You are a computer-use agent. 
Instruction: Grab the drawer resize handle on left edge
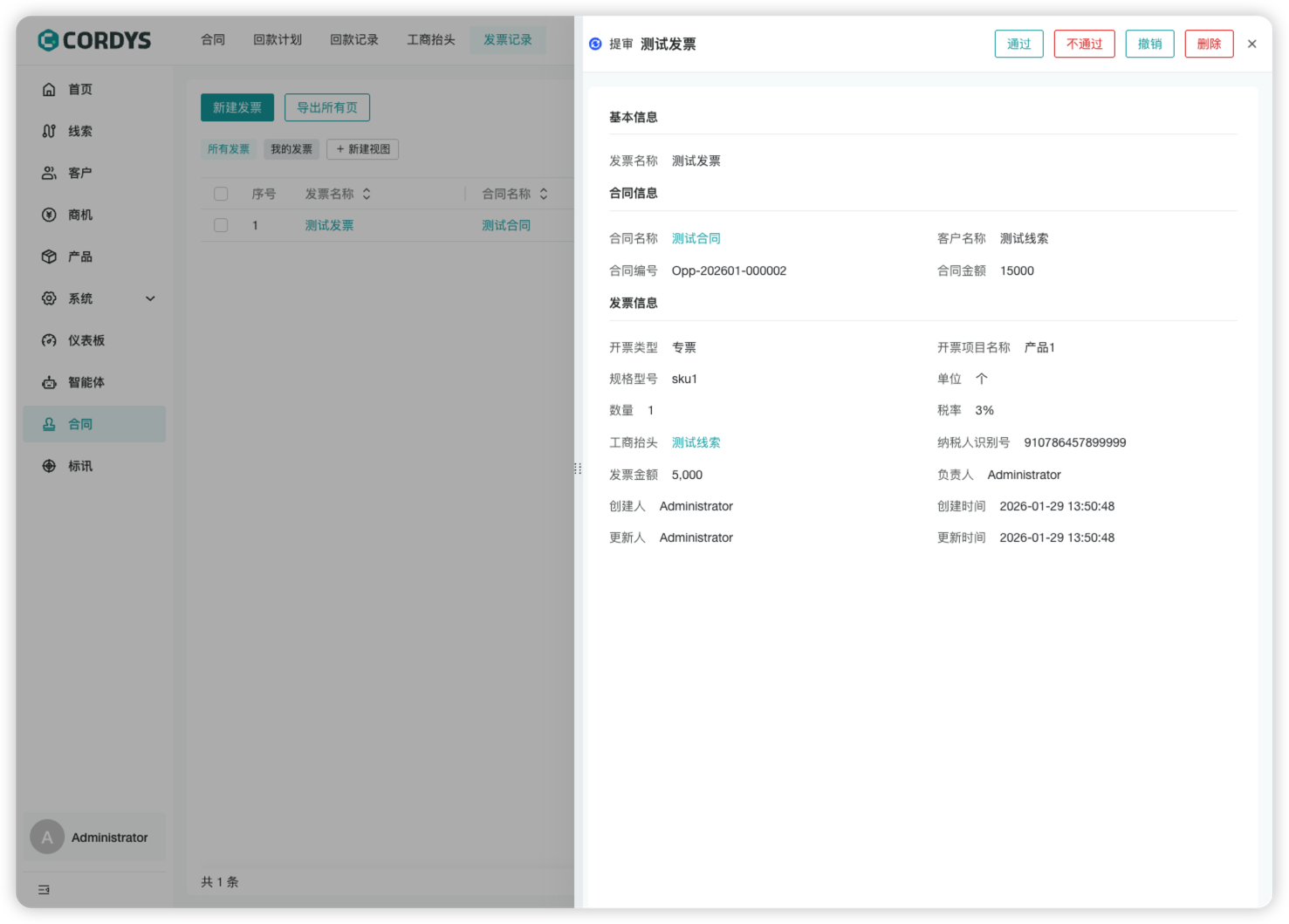(x=577, y=469)
